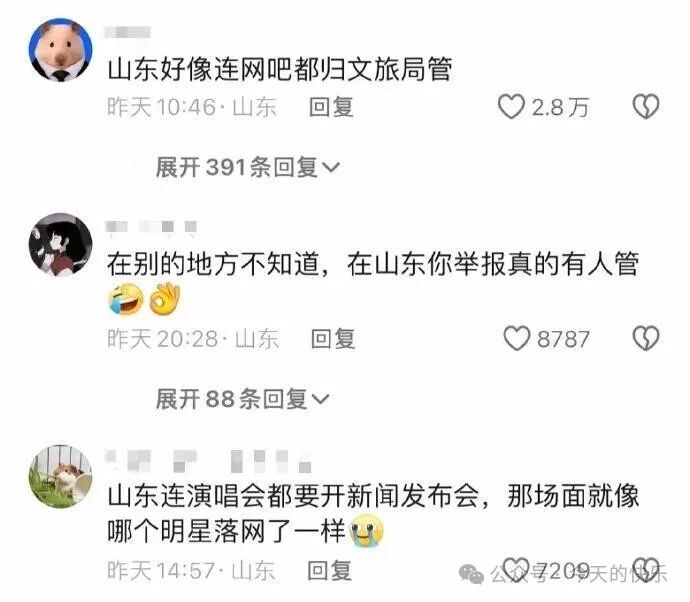Image resolution: width=690 pixels, height=602 pixels.
Task: Expand the 88 replies
Action: (x=242, y=399)
